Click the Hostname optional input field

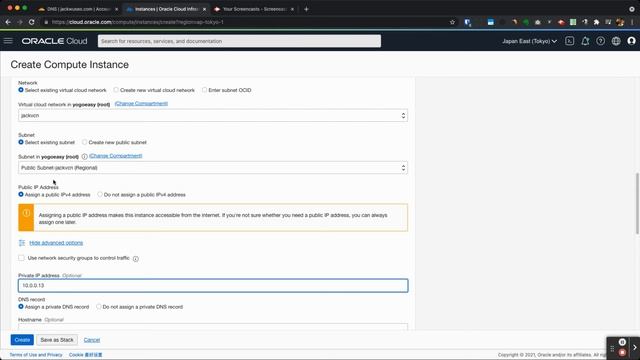click(x=213, y=327)
